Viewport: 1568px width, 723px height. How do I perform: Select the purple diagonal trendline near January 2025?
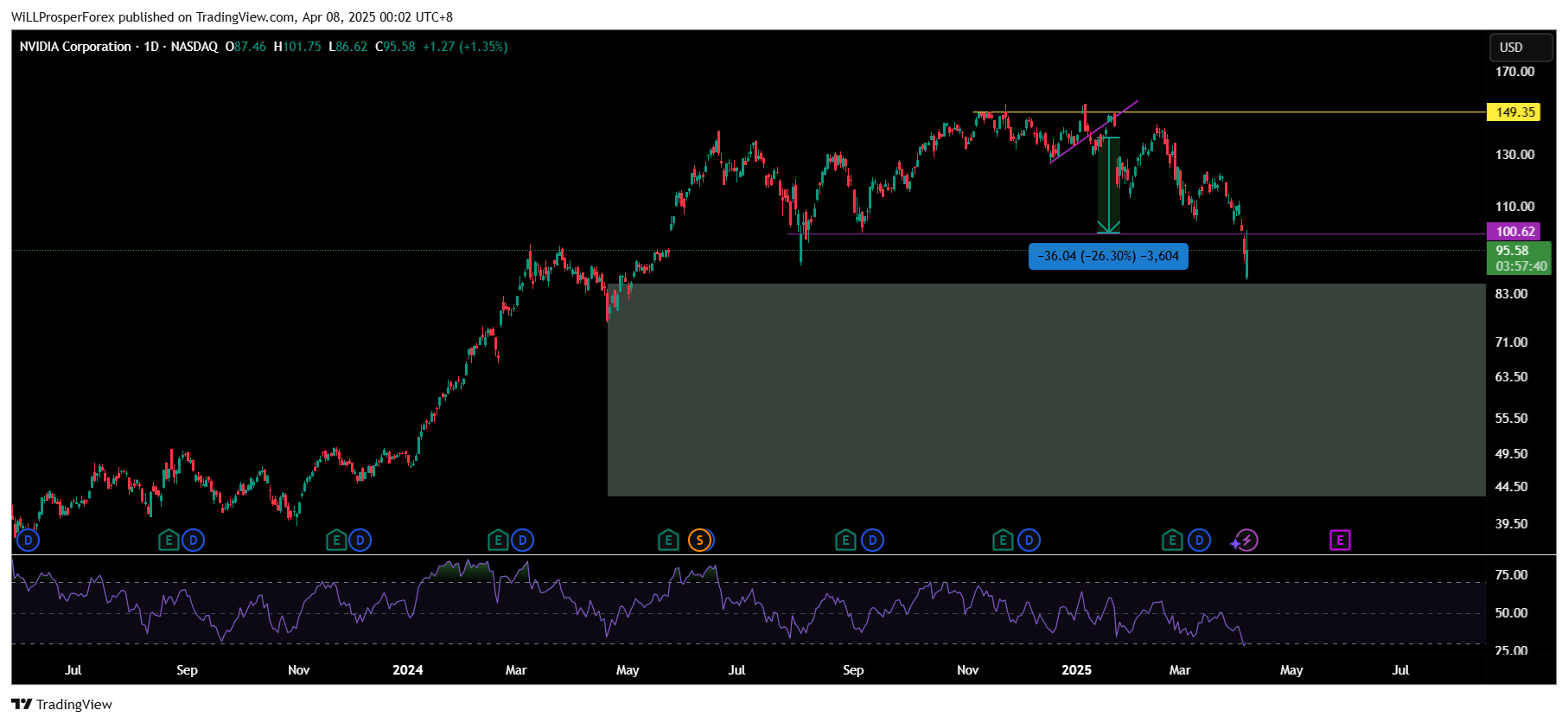[x=1094, y=131]
